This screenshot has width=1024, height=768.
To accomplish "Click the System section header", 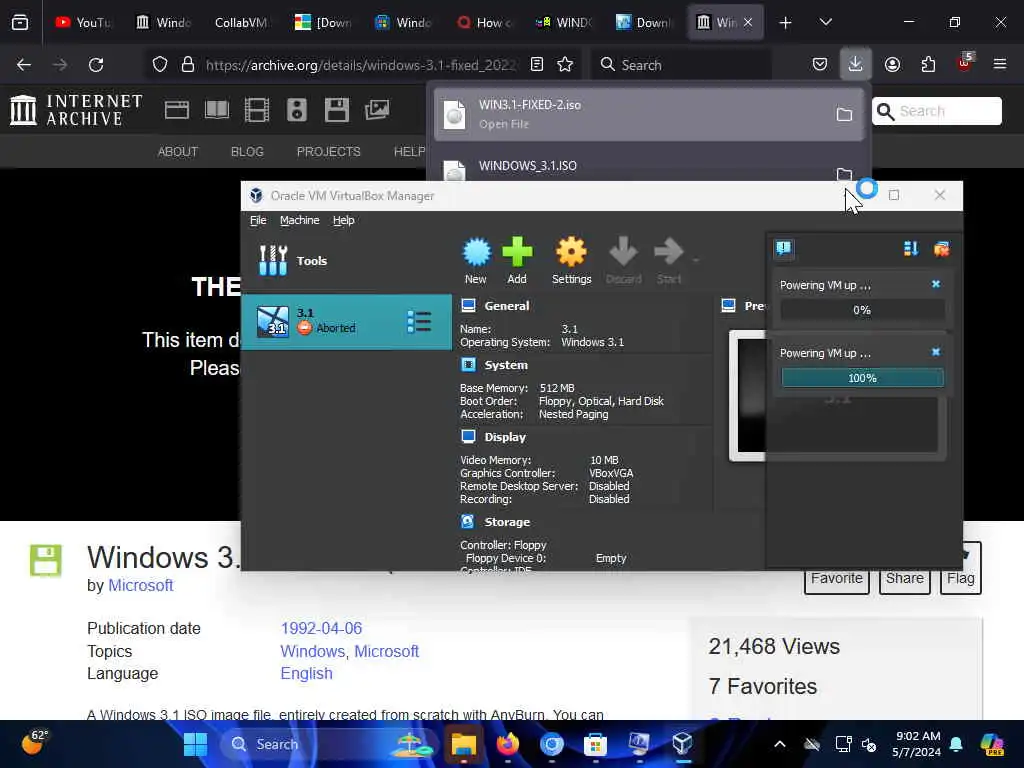I will [x=505, y=365].
